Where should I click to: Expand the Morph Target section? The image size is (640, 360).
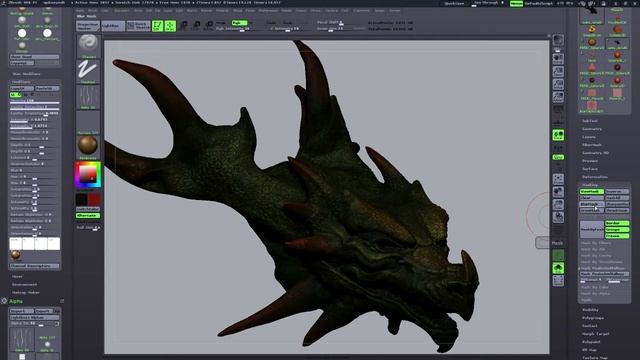point(596,333)
